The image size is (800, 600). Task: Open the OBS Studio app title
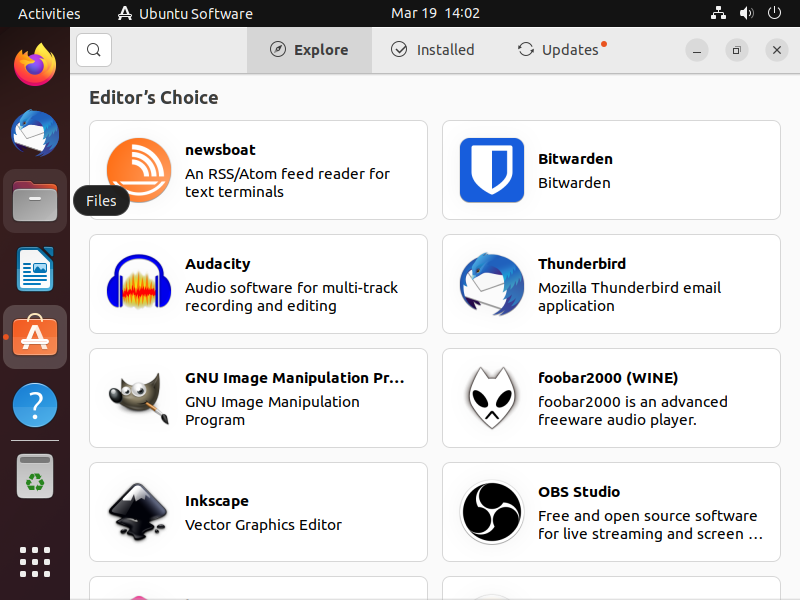[x=579, y=492]
